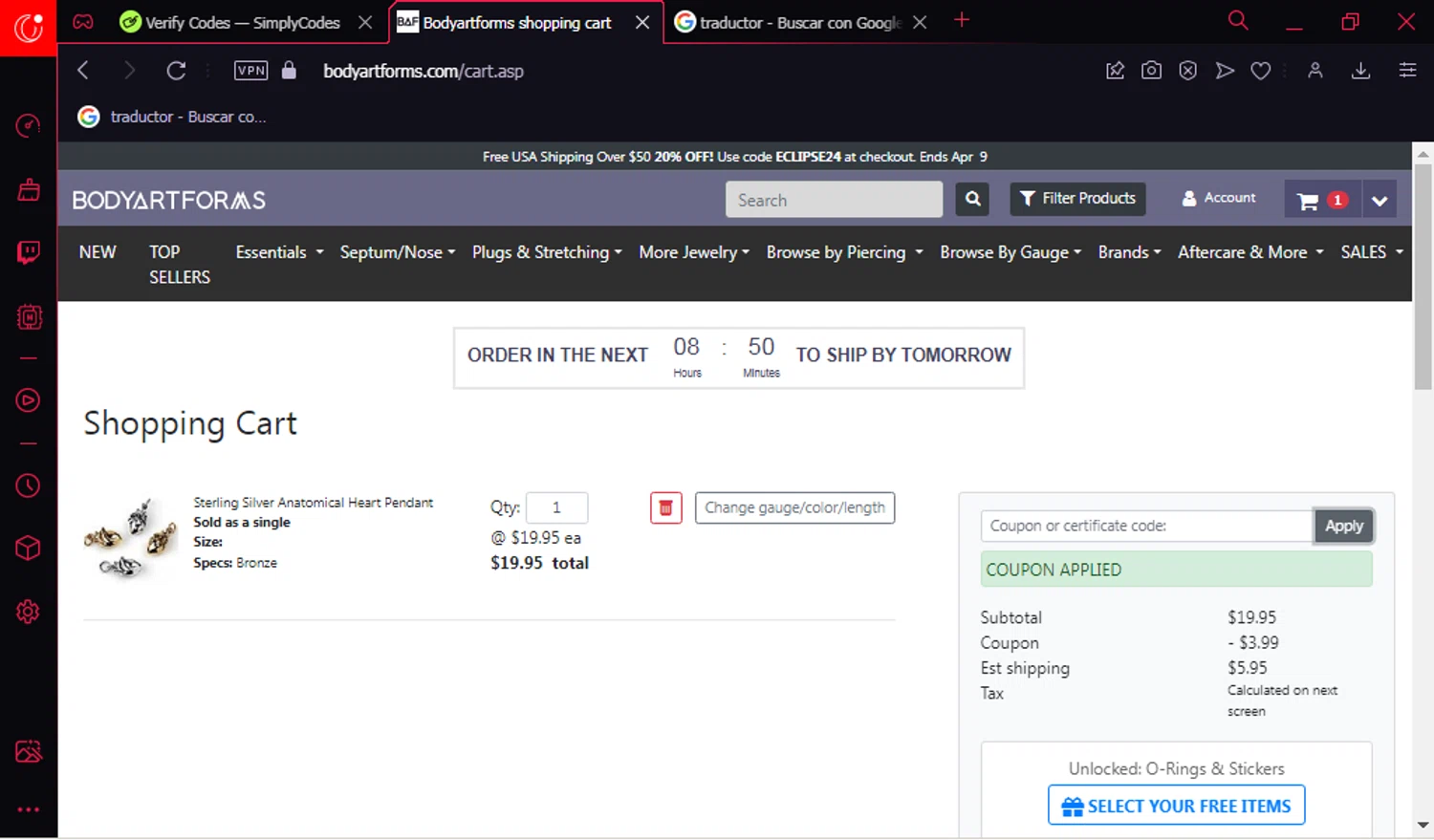Expand the cart dropdown chevron
Viewport: 1434px width, 840px height.
pos(1380,200)
